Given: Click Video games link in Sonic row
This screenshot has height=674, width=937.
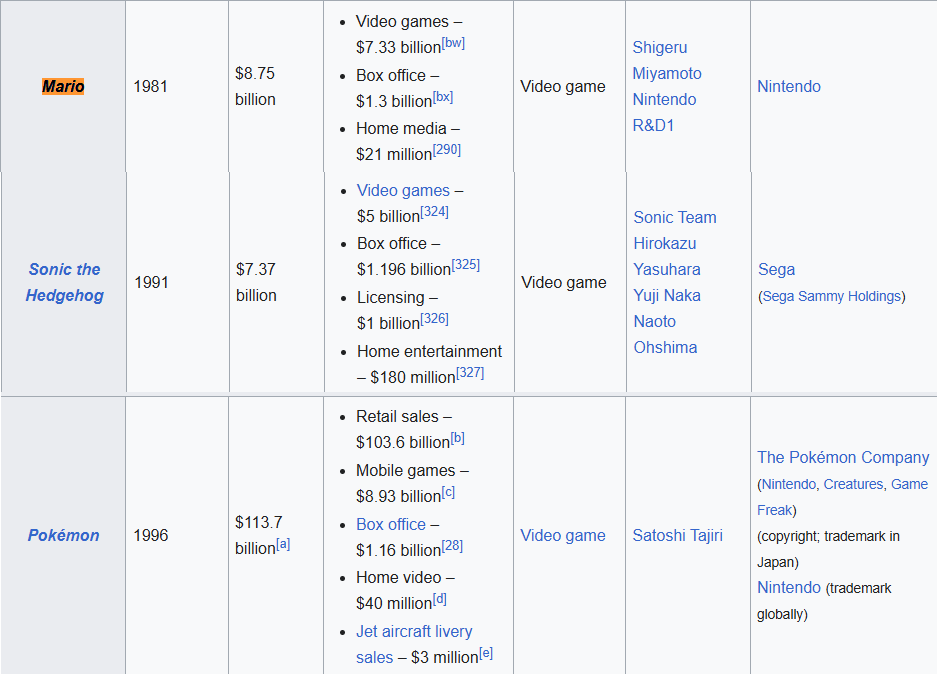Looking at the screenshot, I should click(x=403, y=191).
